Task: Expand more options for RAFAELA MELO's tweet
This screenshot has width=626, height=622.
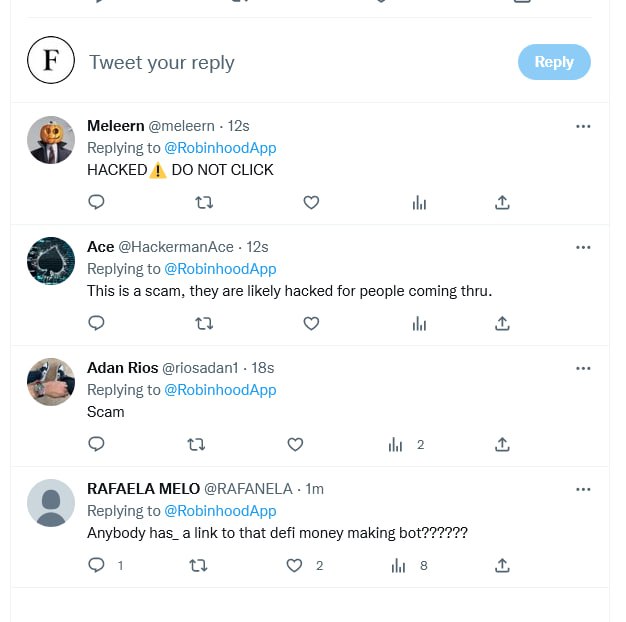Action: [x=584, y=489]
